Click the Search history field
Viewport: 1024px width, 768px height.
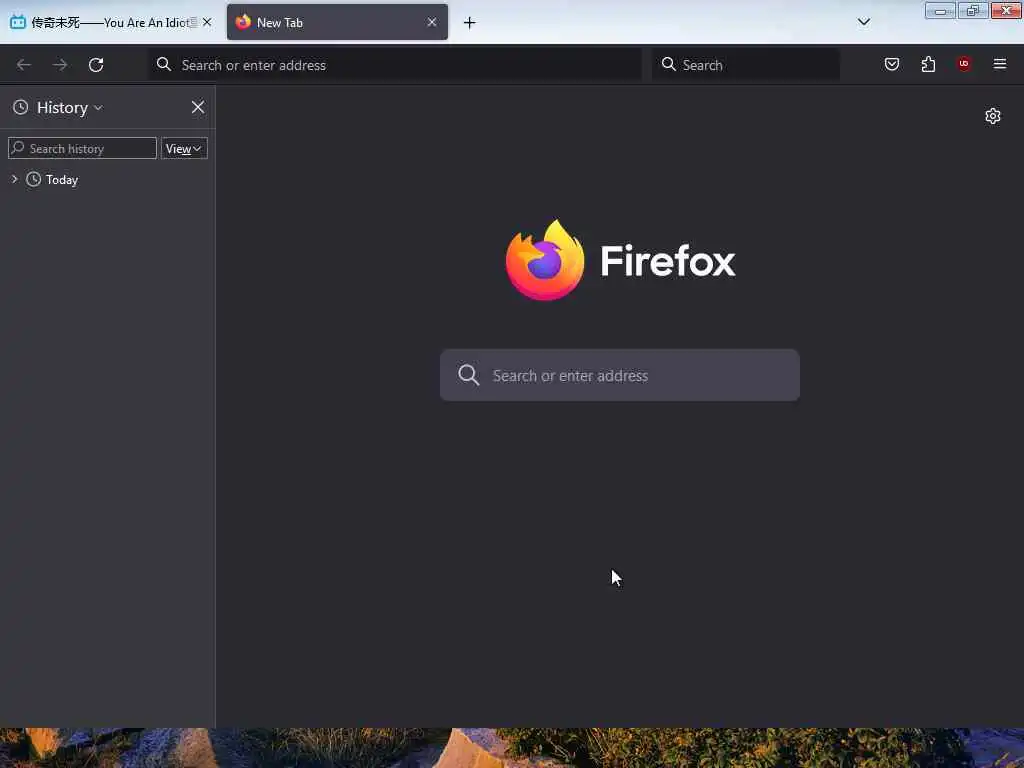pos(82,148)
